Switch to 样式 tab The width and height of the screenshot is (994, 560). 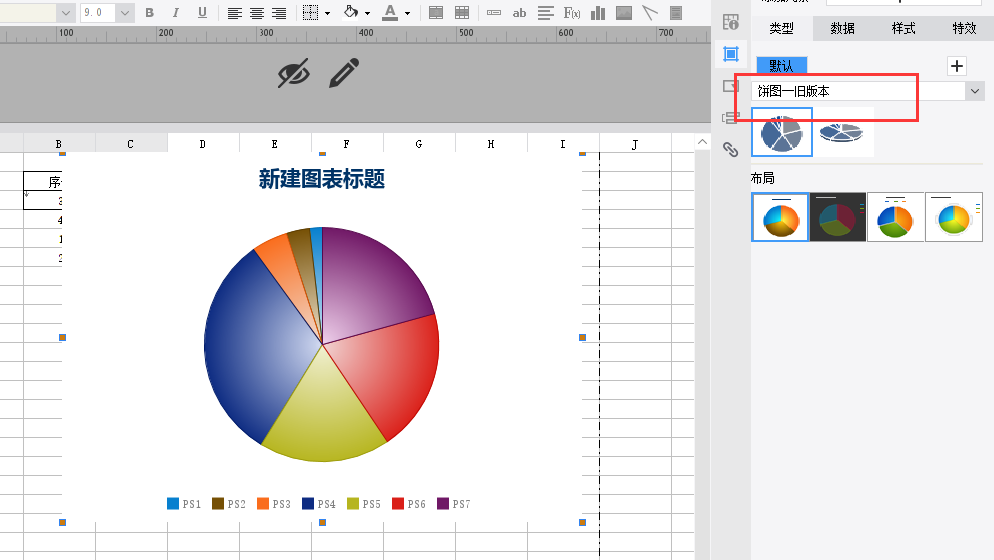(x=903, y=28)
